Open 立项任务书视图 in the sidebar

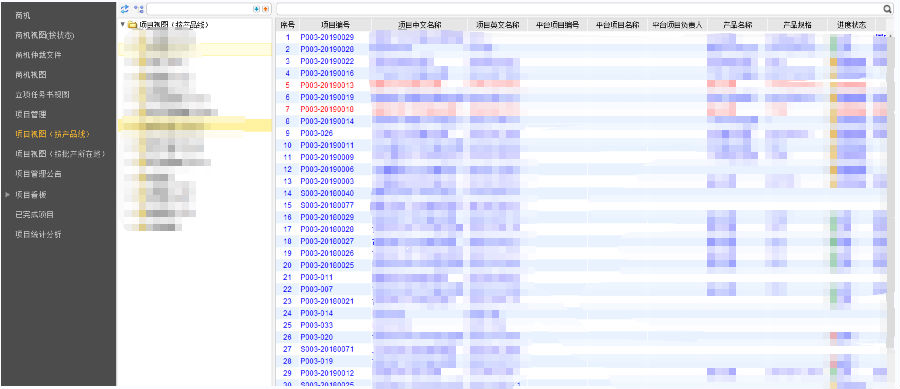(42, 95)
